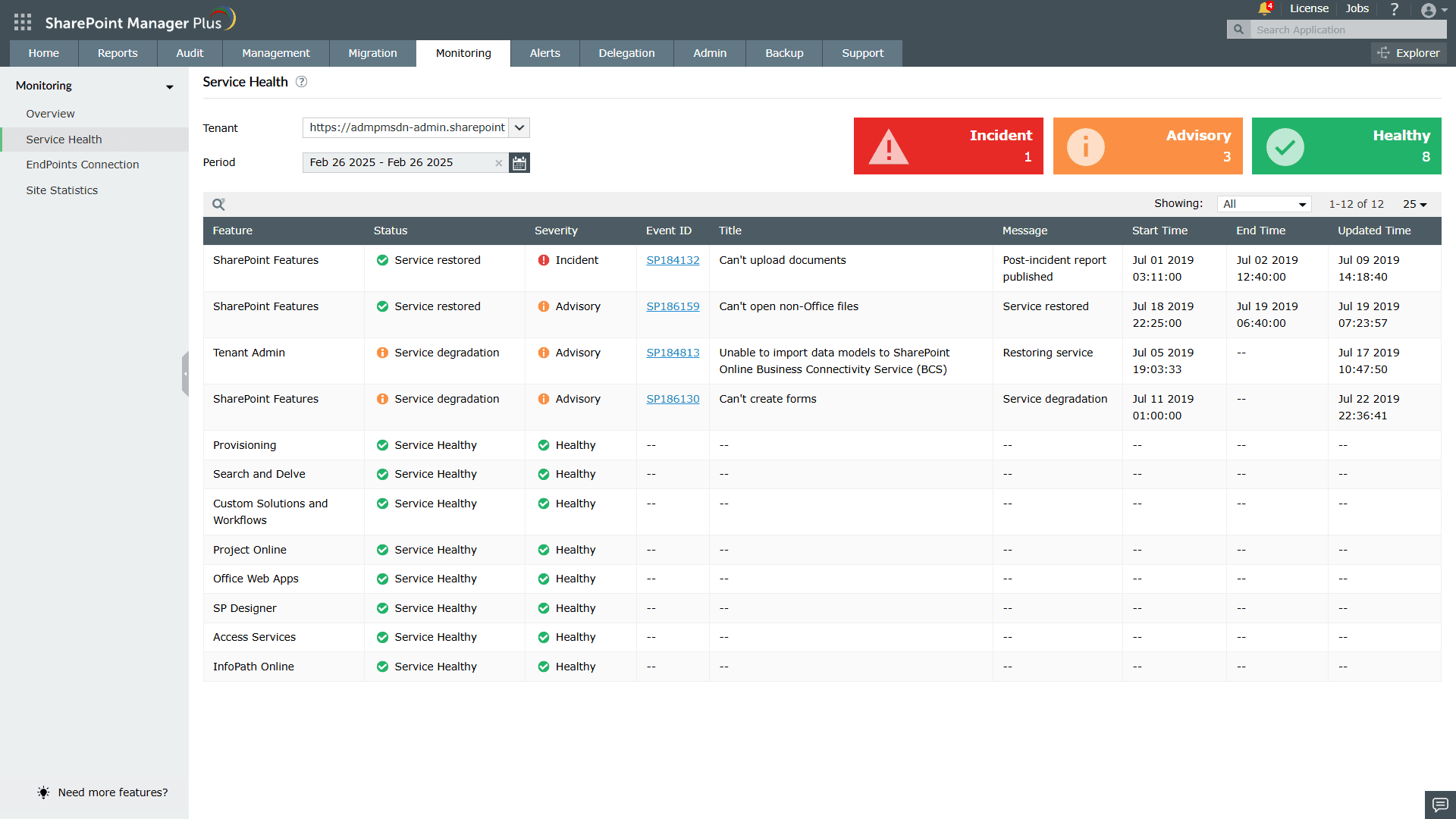The width and height of the screenshot is (1456, 819).
Task: Clear the Period date range
Action: tap(498, 163)
